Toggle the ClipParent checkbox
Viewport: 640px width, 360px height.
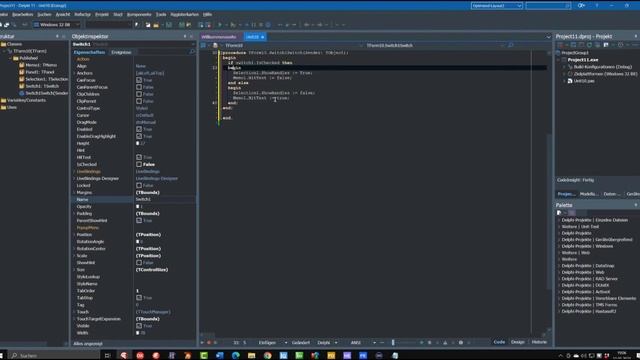(x=139, y=101)
